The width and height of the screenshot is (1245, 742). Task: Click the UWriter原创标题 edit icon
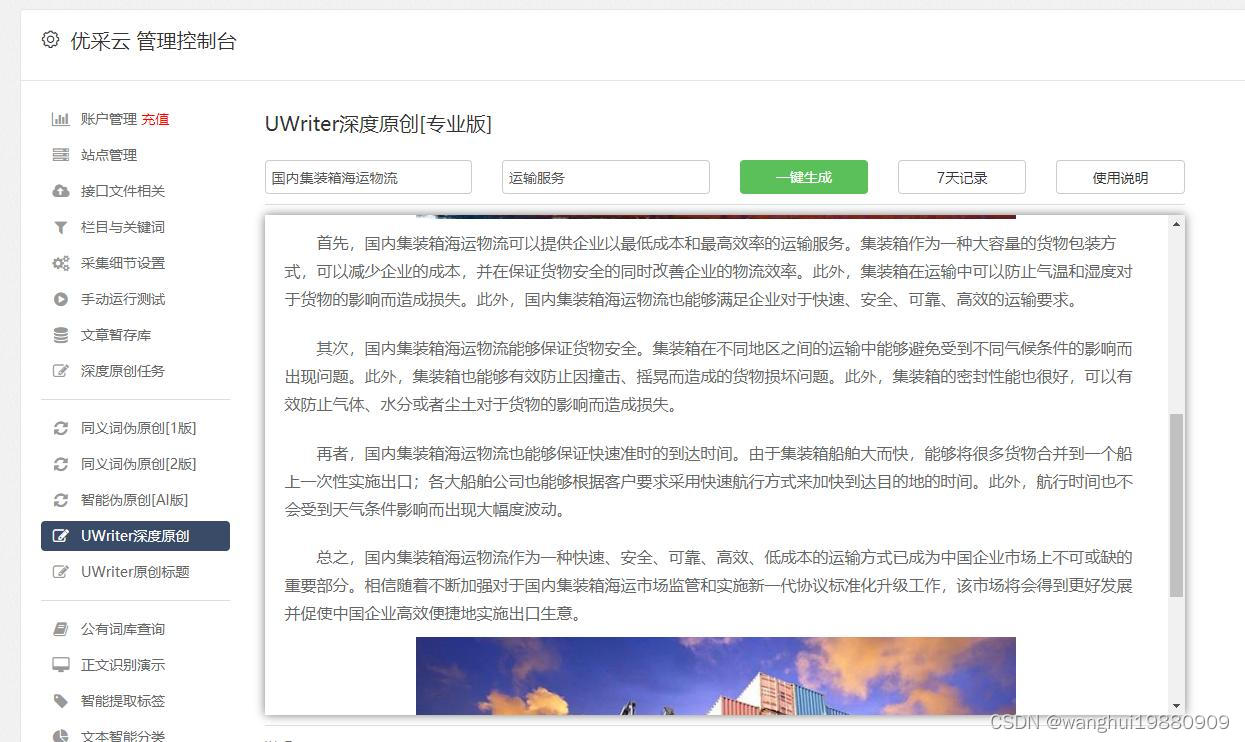coord(62,571)
